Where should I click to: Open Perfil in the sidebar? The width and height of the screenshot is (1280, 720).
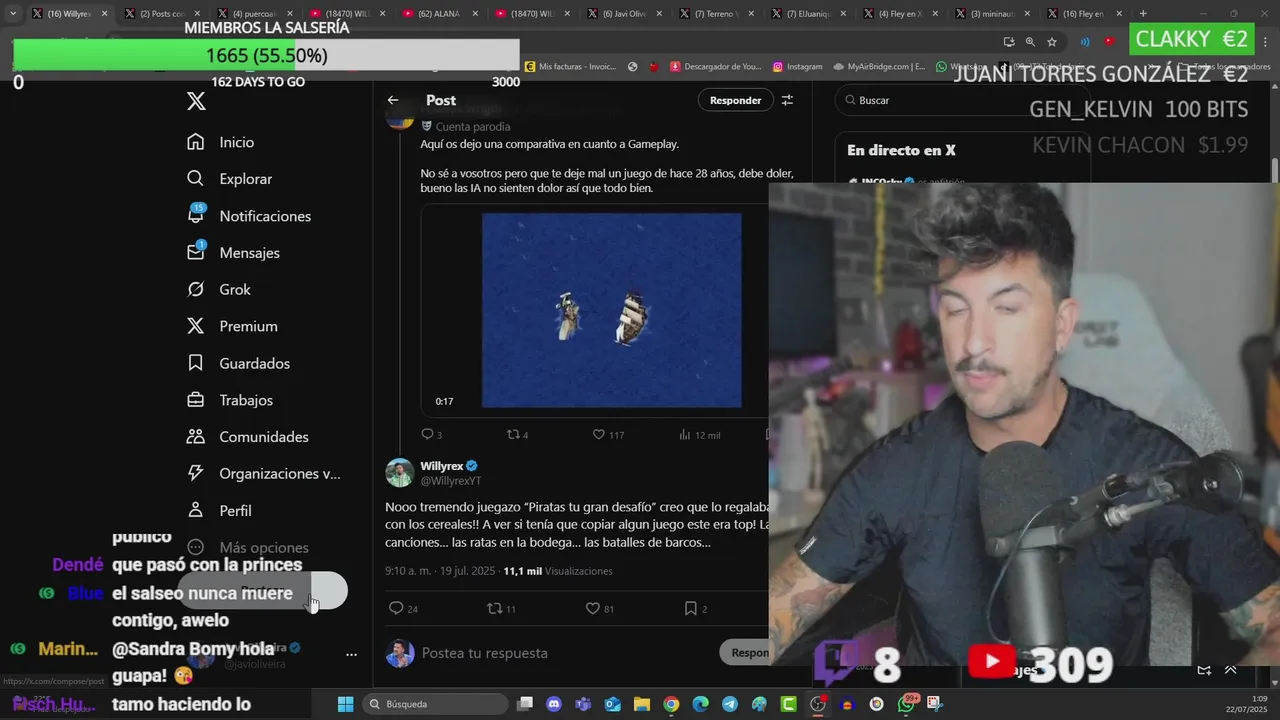[x=218, y=510]
